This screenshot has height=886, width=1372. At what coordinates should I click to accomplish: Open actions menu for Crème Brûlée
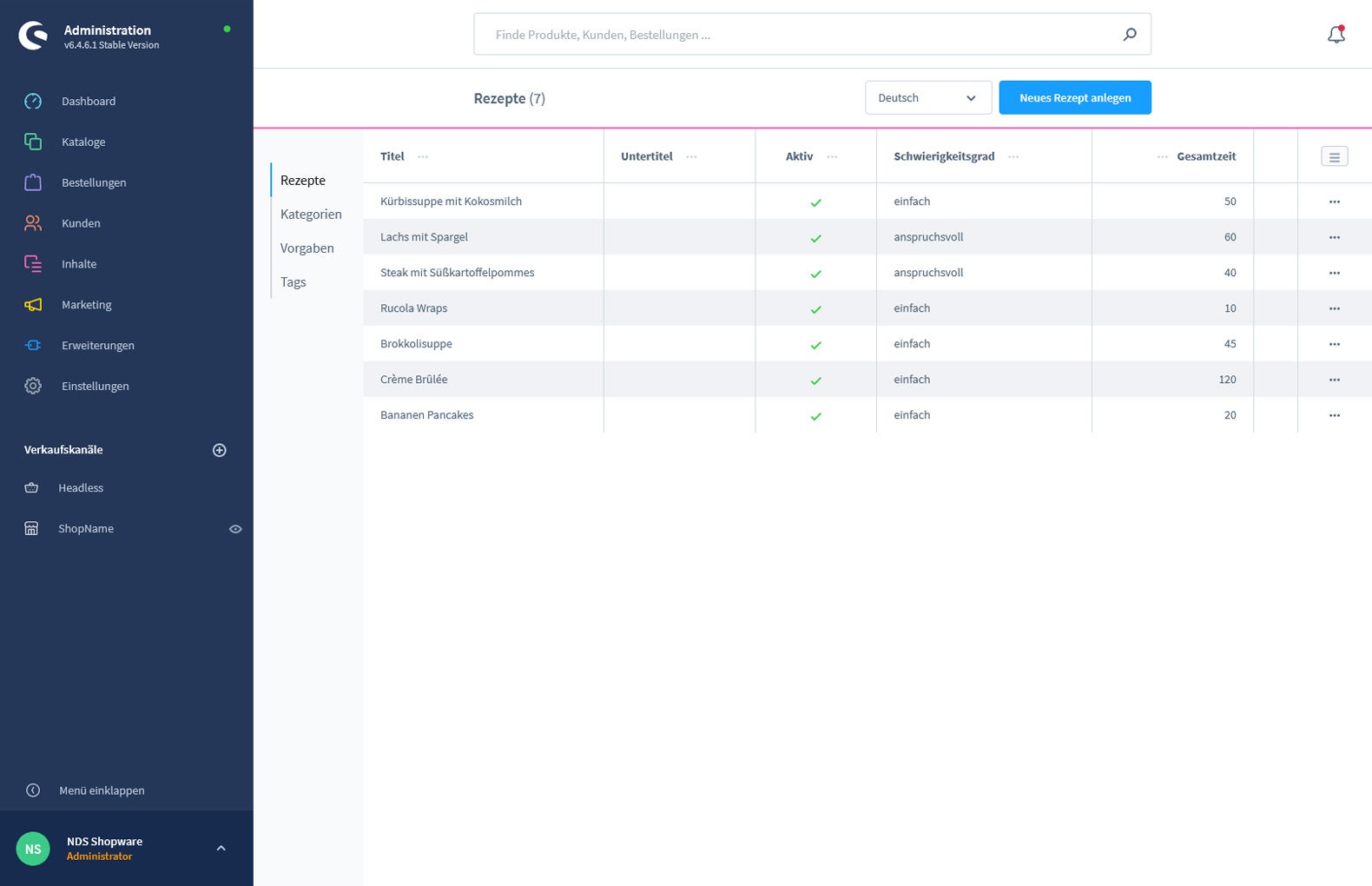[1335, 380]
